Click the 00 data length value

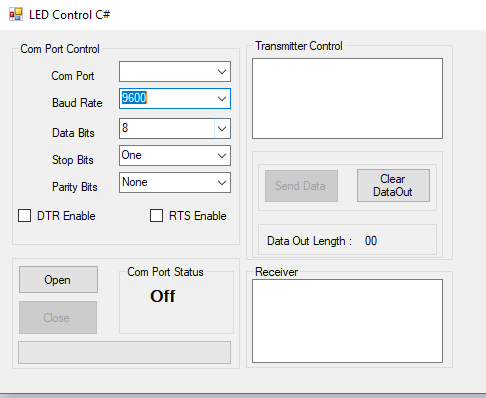tap(371, 241)
